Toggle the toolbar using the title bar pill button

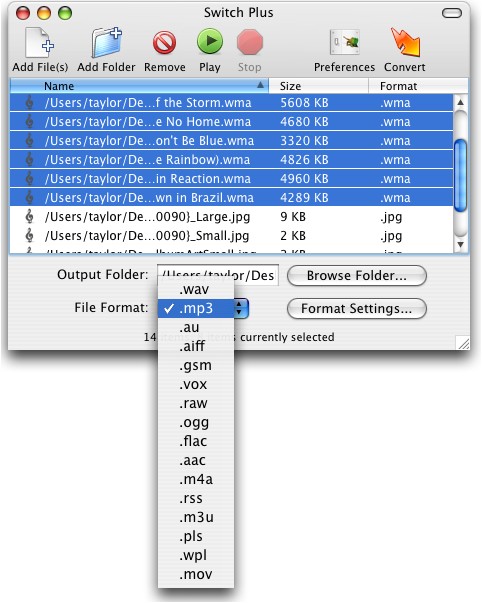(x=452, y=13)
